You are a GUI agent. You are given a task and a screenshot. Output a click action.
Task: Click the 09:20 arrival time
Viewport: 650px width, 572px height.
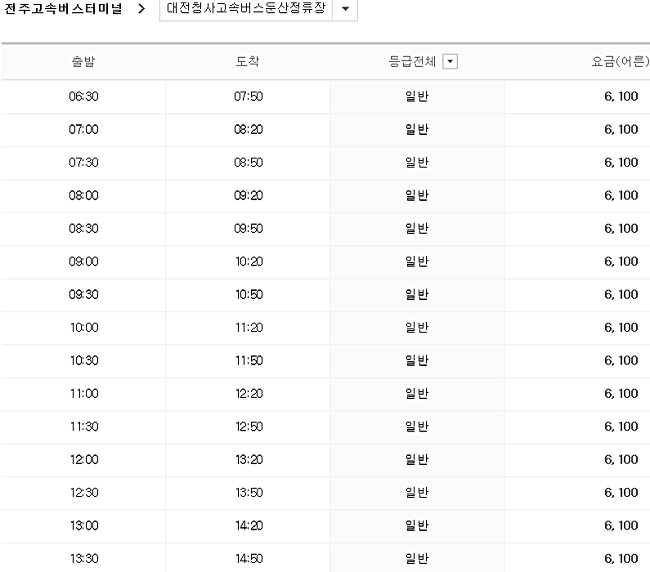click(x=248, y=195)
